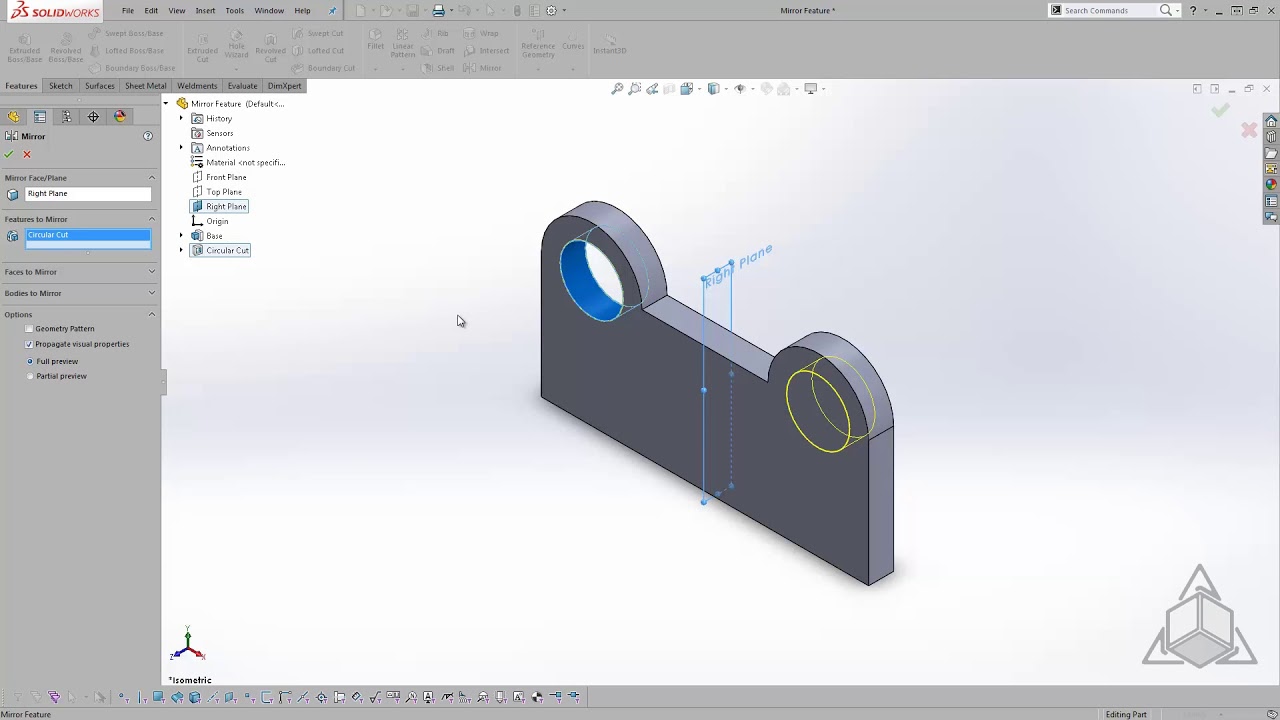Expand Bodies to Mirror section
This screenshot has width=1280, height=720.
[152, 293]
